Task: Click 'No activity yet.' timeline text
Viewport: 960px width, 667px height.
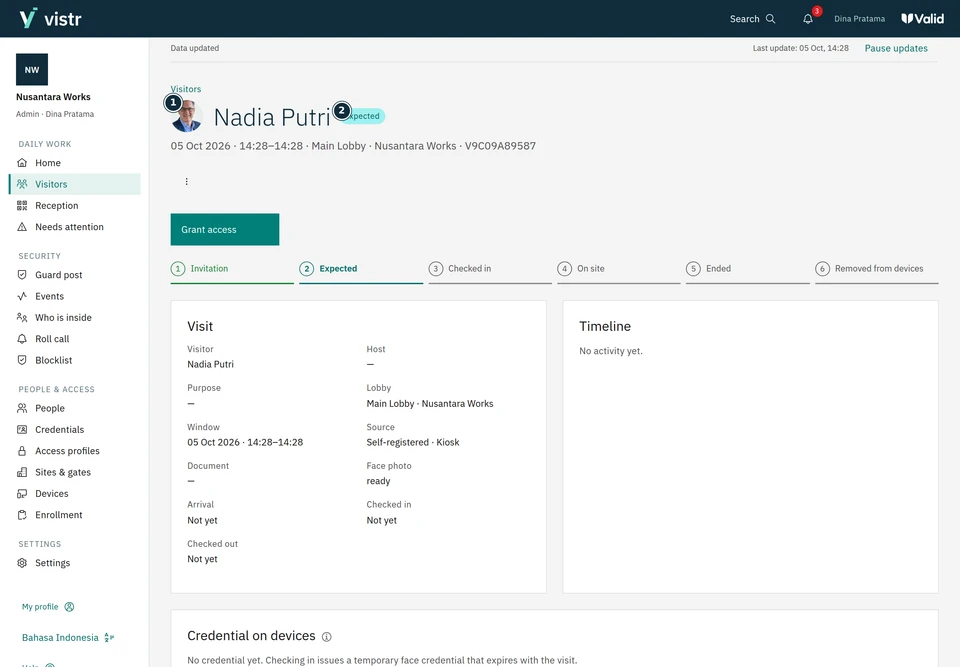Action: [x=611, y=352]
